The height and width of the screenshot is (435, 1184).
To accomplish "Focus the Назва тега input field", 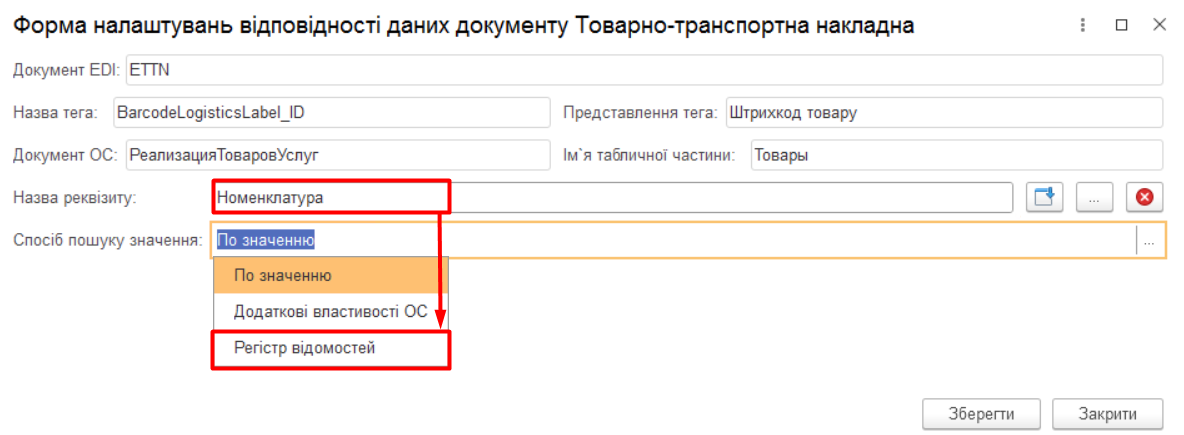I will pyautogui.click(x=330, y=113).
